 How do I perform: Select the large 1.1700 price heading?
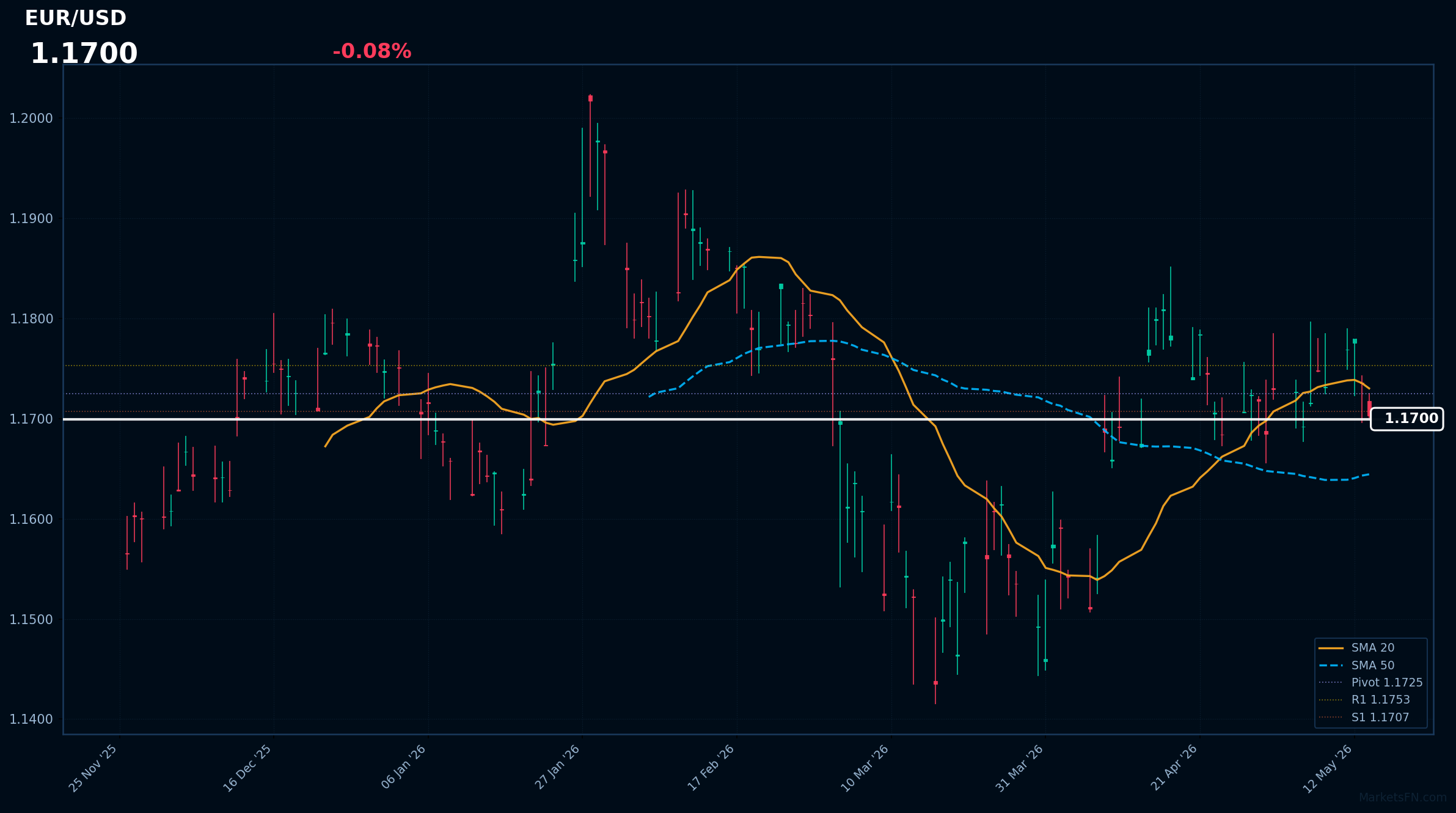point(84,54)
